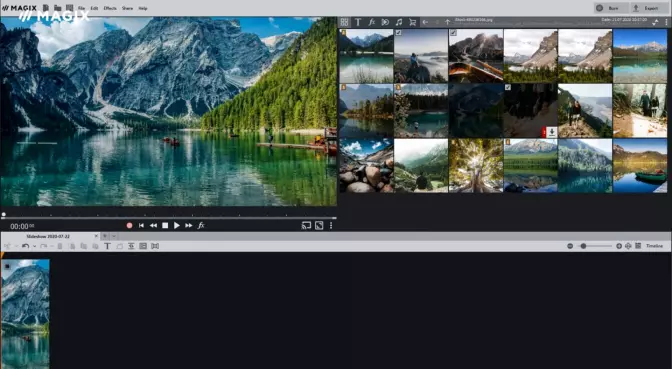Open the Share menu

(127, 8)
